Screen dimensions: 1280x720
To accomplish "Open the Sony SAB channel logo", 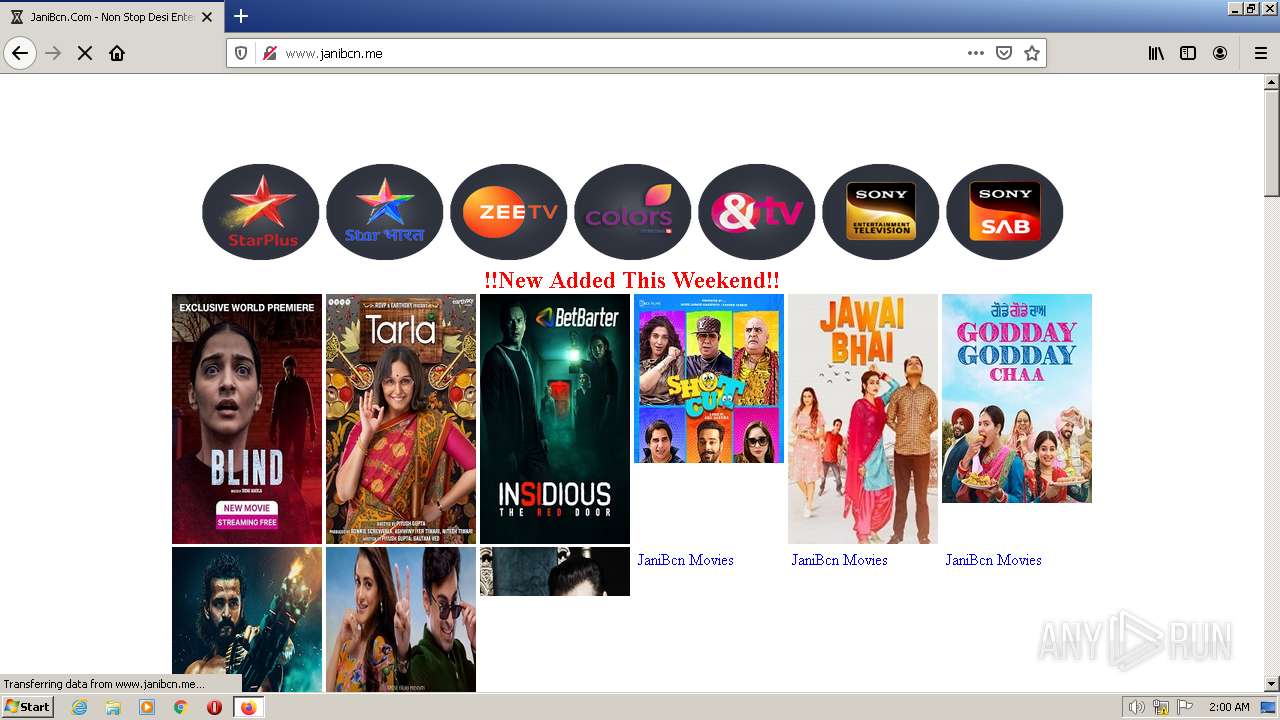I will tap(1005, 212).
